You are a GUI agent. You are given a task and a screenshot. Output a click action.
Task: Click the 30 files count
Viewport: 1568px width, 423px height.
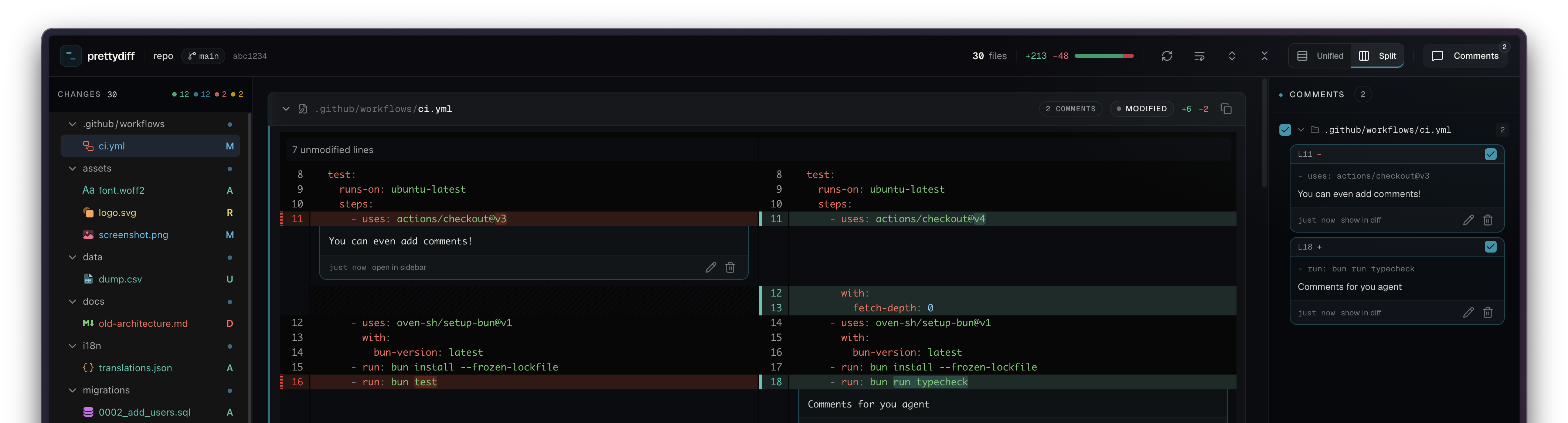coord(989,56)
